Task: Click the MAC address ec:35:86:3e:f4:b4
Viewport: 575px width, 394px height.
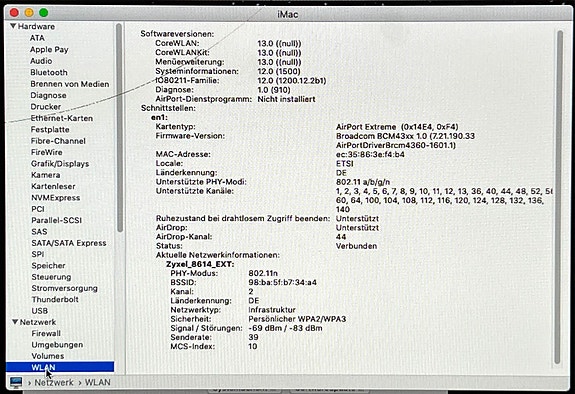Action: (x=370, y=154)
